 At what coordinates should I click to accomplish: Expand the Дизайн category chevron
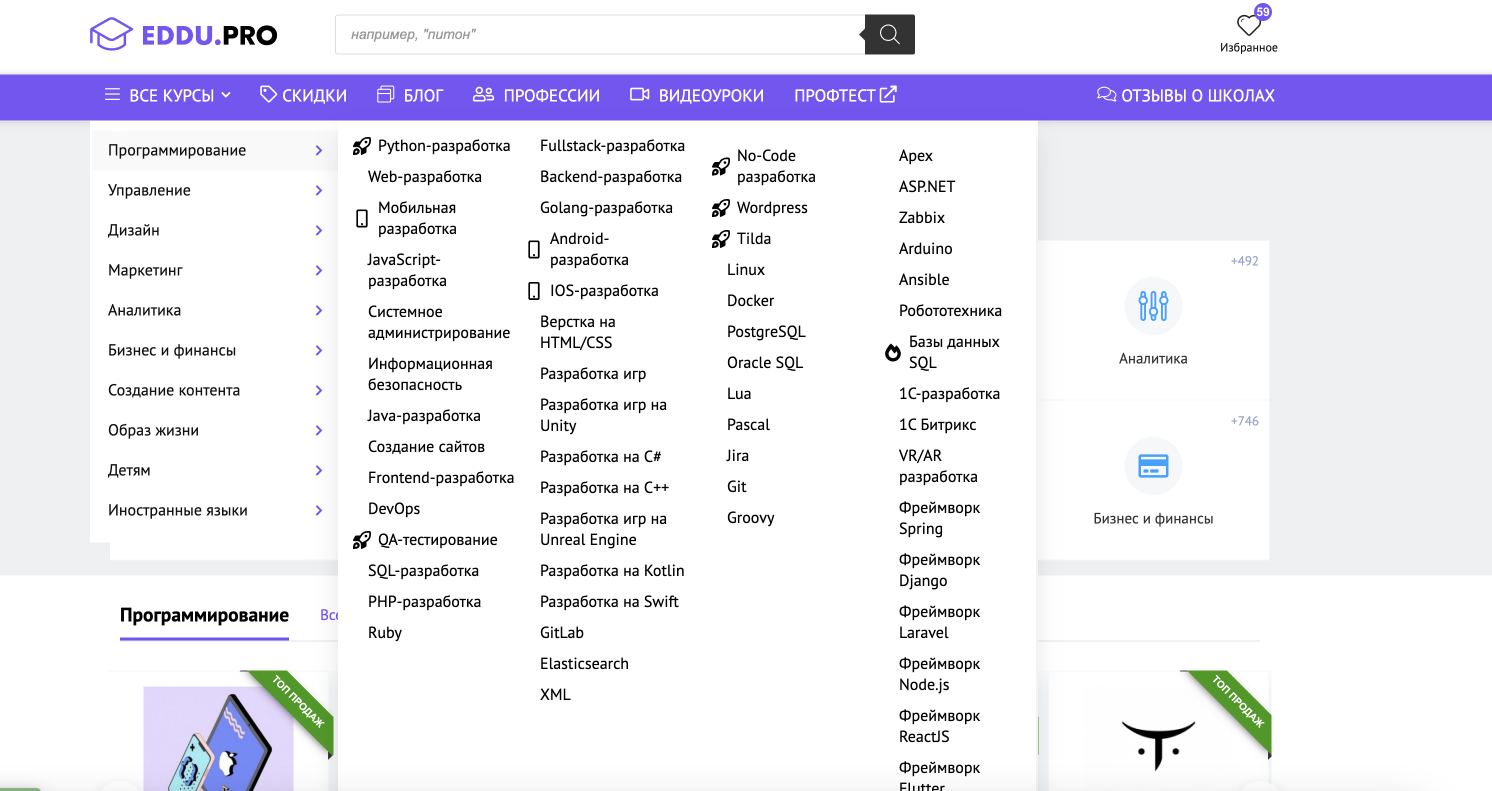tap(318, 230)
